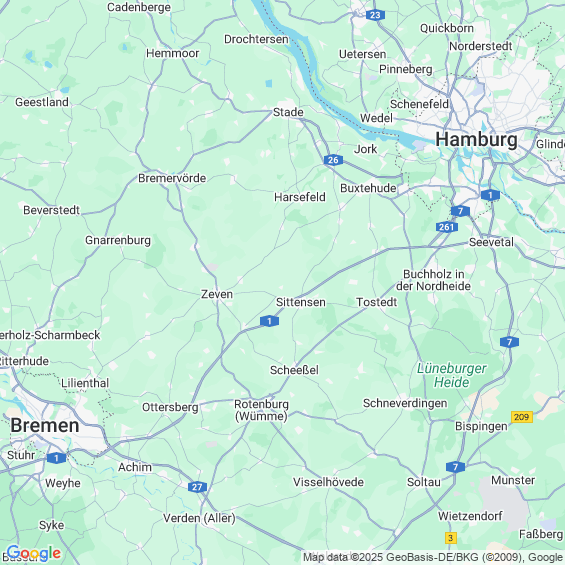Click the yellow 209 road shield
Image resolution: width=565 pixels, height=565 pixels.
522,417
